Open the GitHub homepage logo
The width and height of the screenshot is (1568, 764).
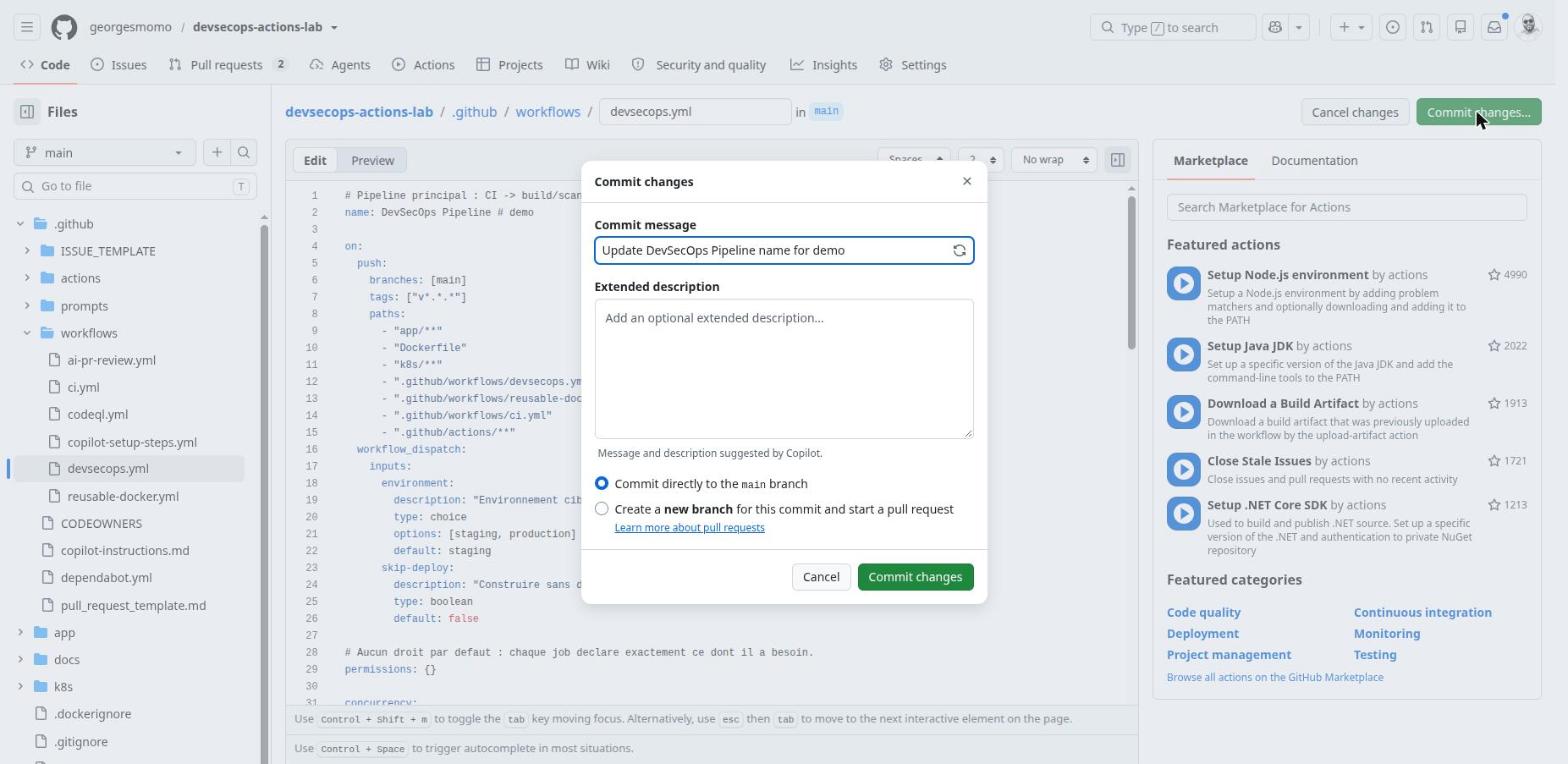point(64,27)
